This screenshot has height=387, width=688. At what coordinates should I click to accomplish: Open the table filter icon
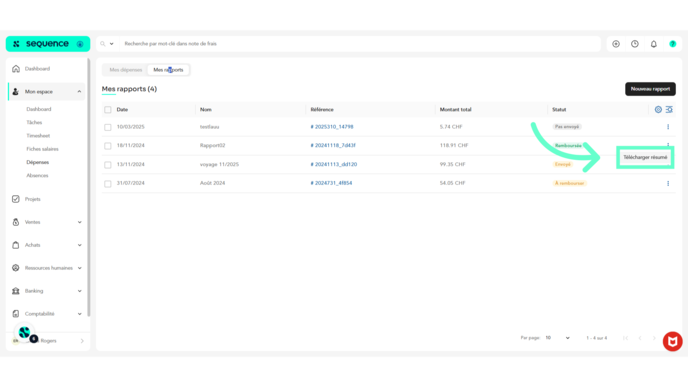pos(669,110)
